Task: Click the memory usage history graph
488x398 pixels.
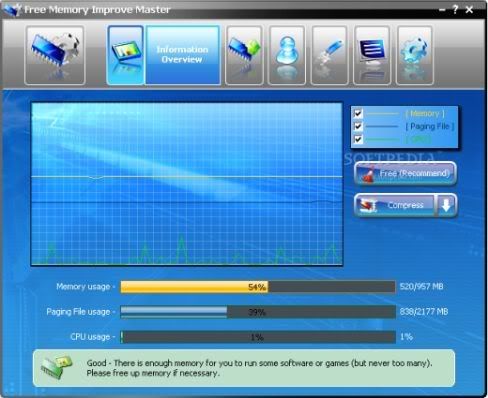Action: click(187, 184)
